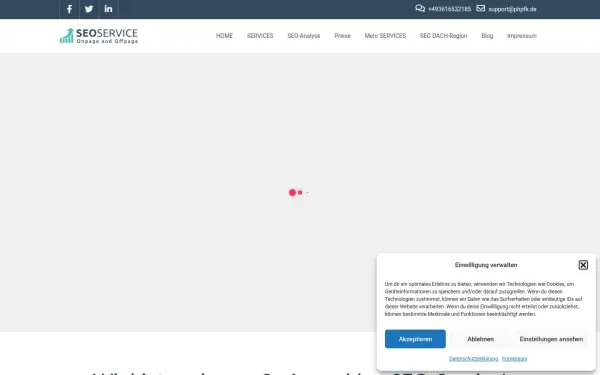Close the cookie consent dialog

click(x=583, y=265)
